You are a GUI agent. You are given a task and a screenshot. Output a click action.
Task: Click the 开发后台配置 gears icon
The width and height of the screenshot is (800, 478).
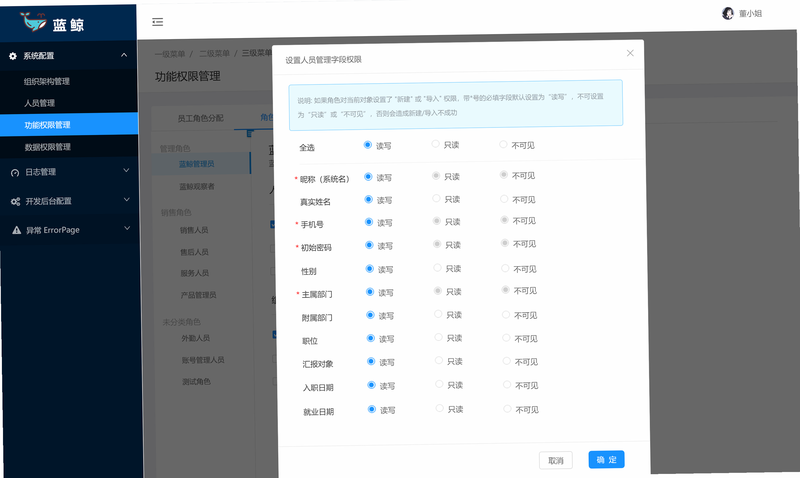pyautogui.click(x=15, y=202)
